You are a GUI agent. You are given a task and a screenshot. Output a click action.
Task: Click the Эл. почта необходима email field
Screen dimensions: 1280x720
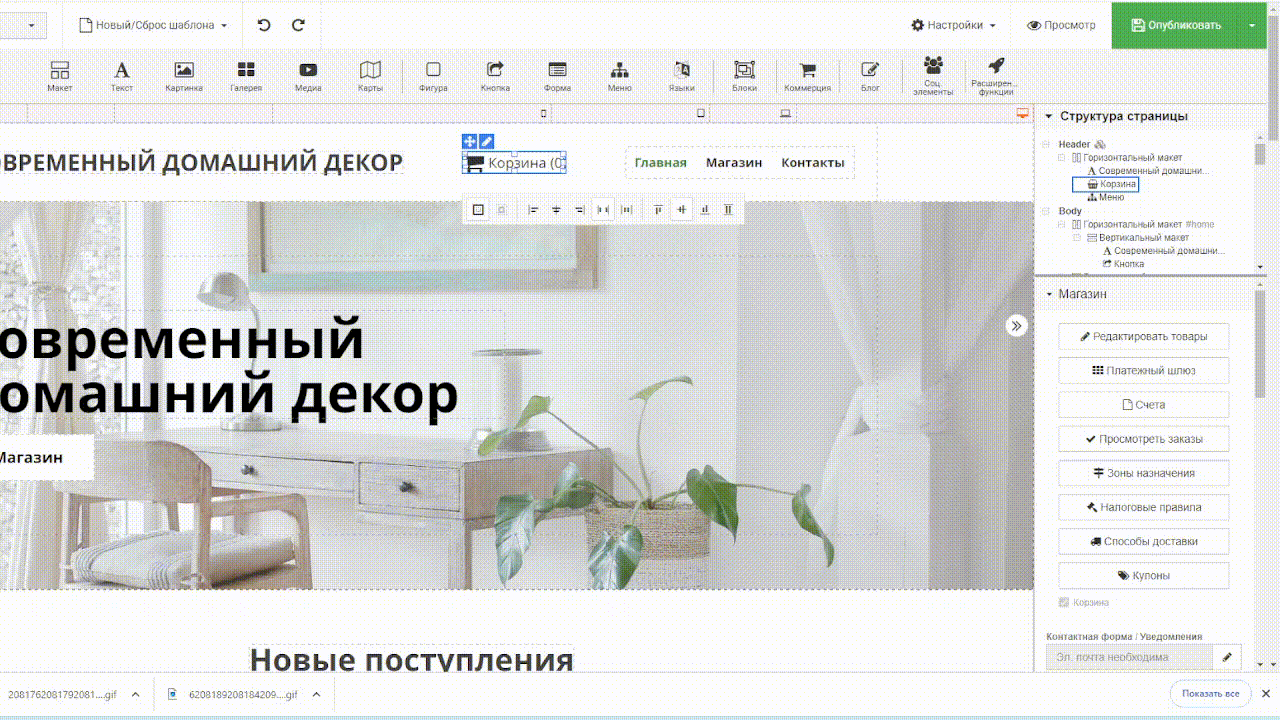tap(1128, 657)
